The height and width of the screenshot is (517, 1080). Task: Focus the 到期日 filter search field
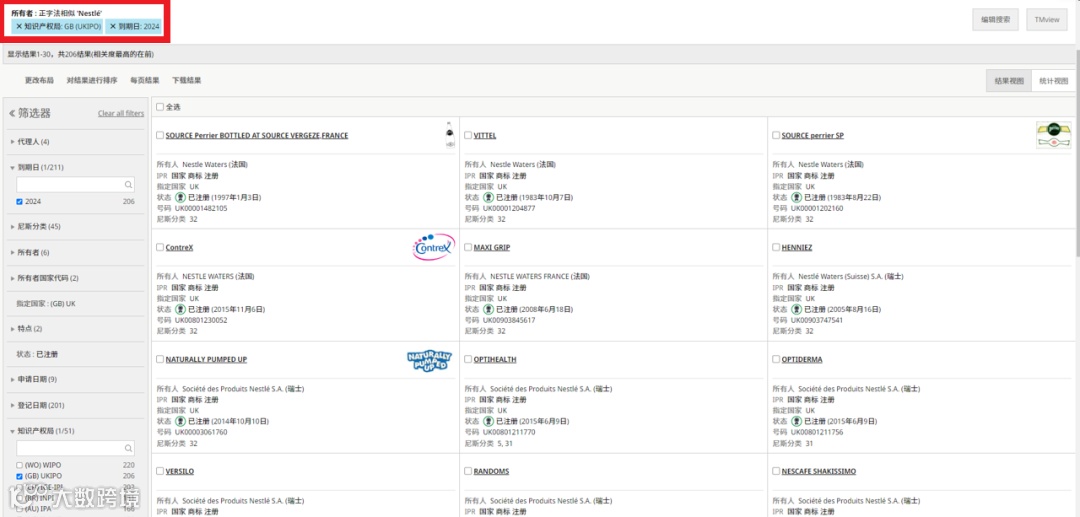click(76, 184)
